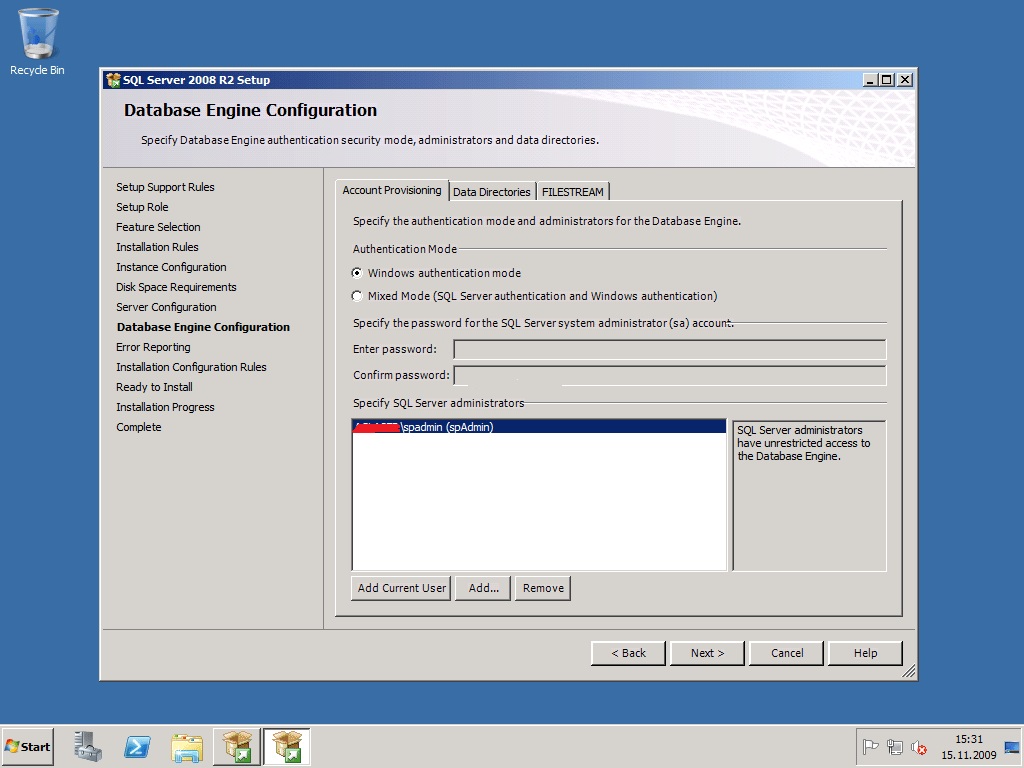Click the Server Configuration step
Viewport: 1024px width, 768px height.
point(166,307)
